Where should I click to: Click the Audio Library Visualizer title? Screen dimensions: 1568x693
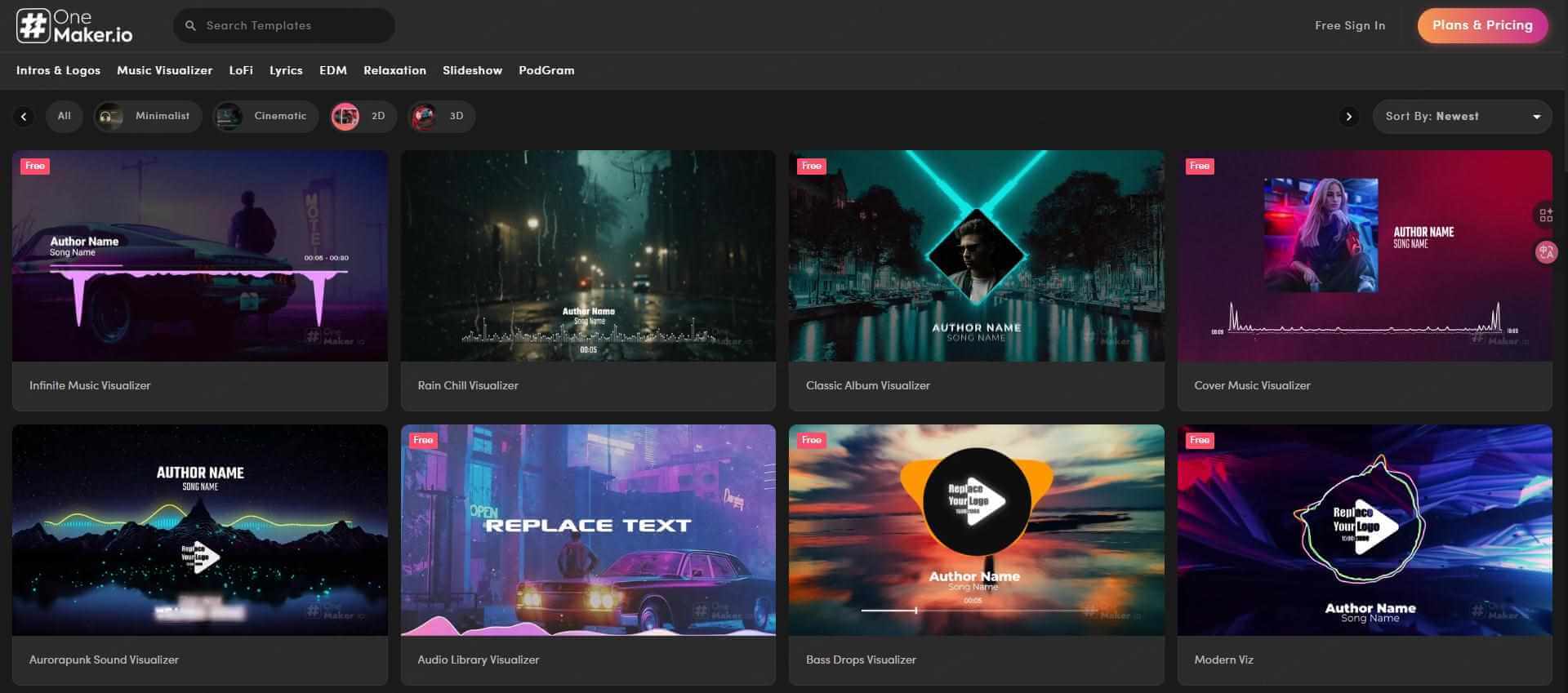478,660
